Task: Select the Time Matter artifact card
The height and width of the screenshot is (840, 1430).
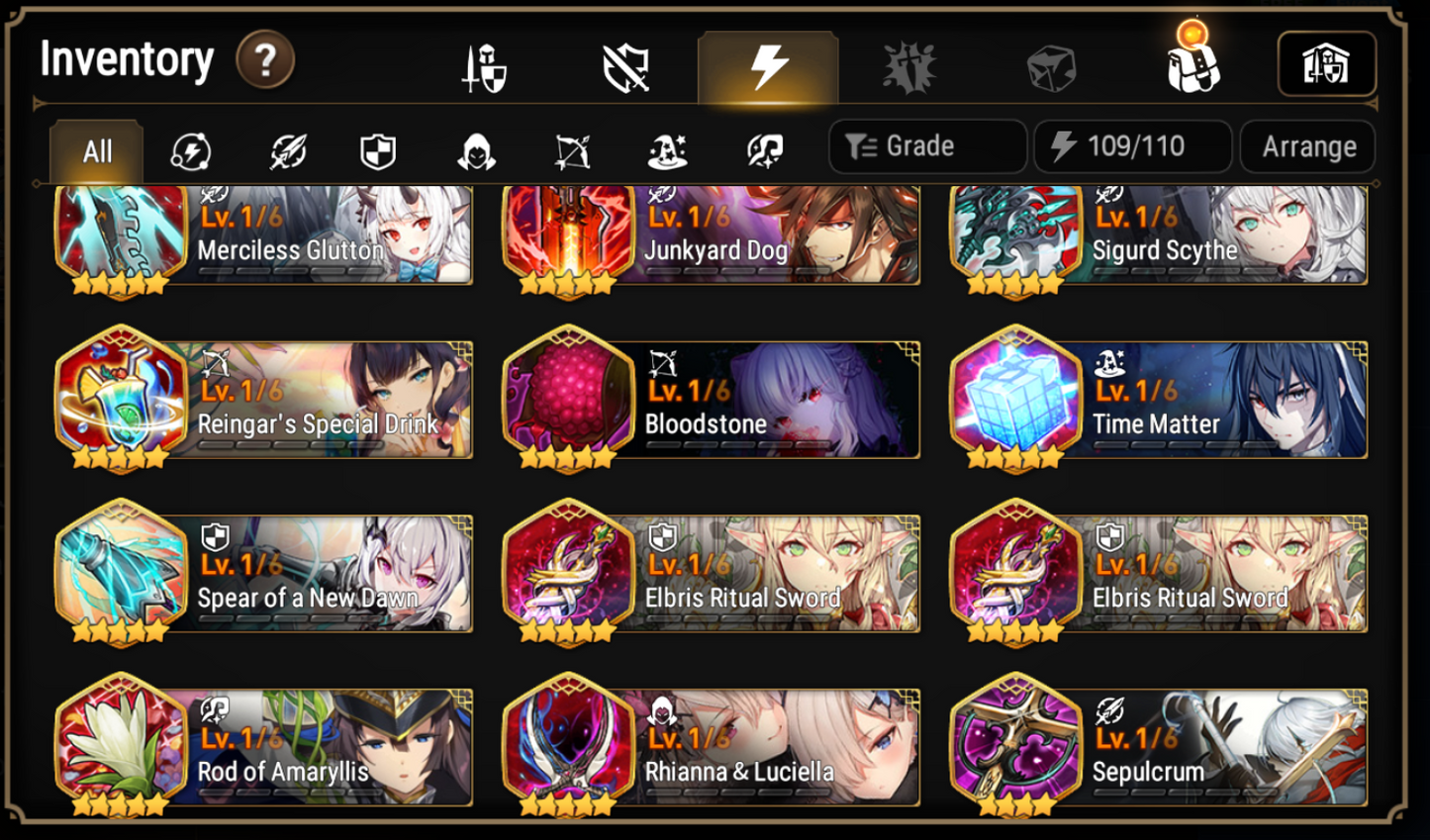Action: [1159, 399]
